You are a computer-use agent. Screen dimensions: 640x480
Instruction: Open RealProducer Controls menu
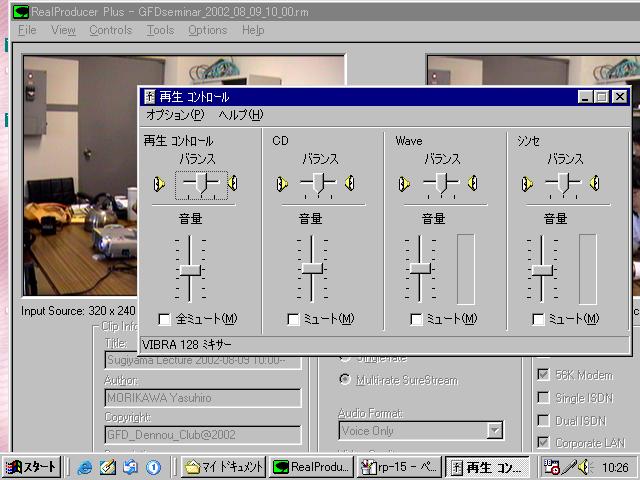pos(111,30)
